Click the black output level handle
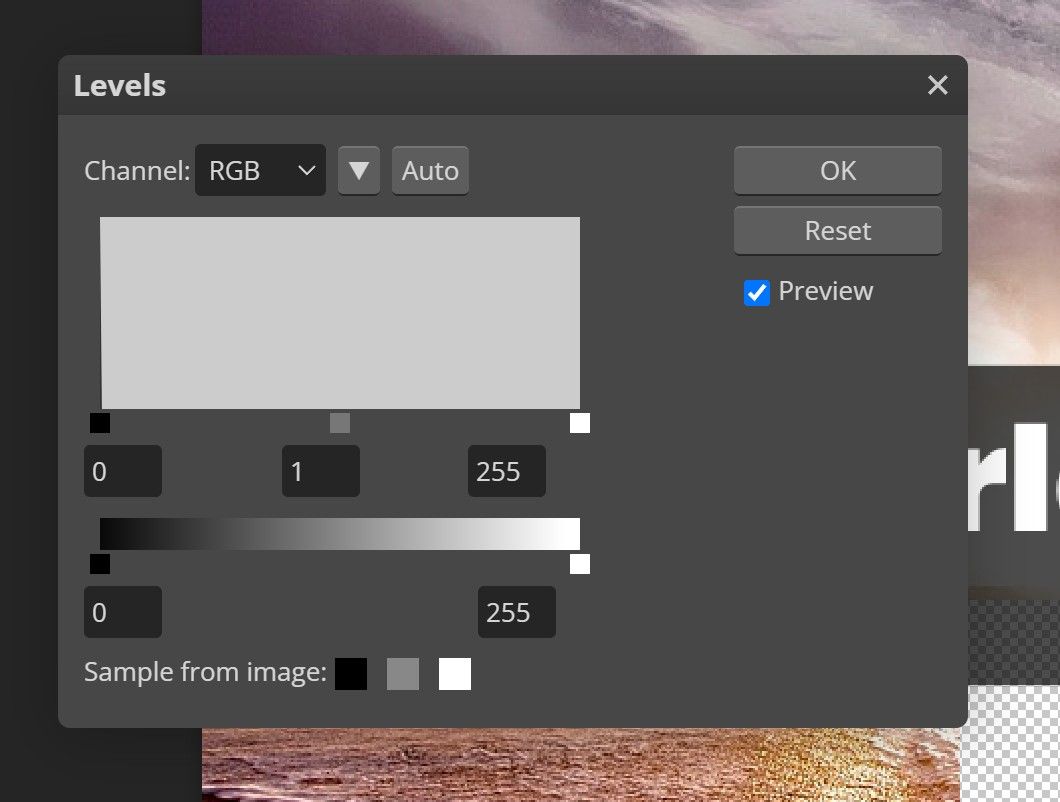This screenshot has width=1060, height=802. pyautogui.click(x=99, y=564)
